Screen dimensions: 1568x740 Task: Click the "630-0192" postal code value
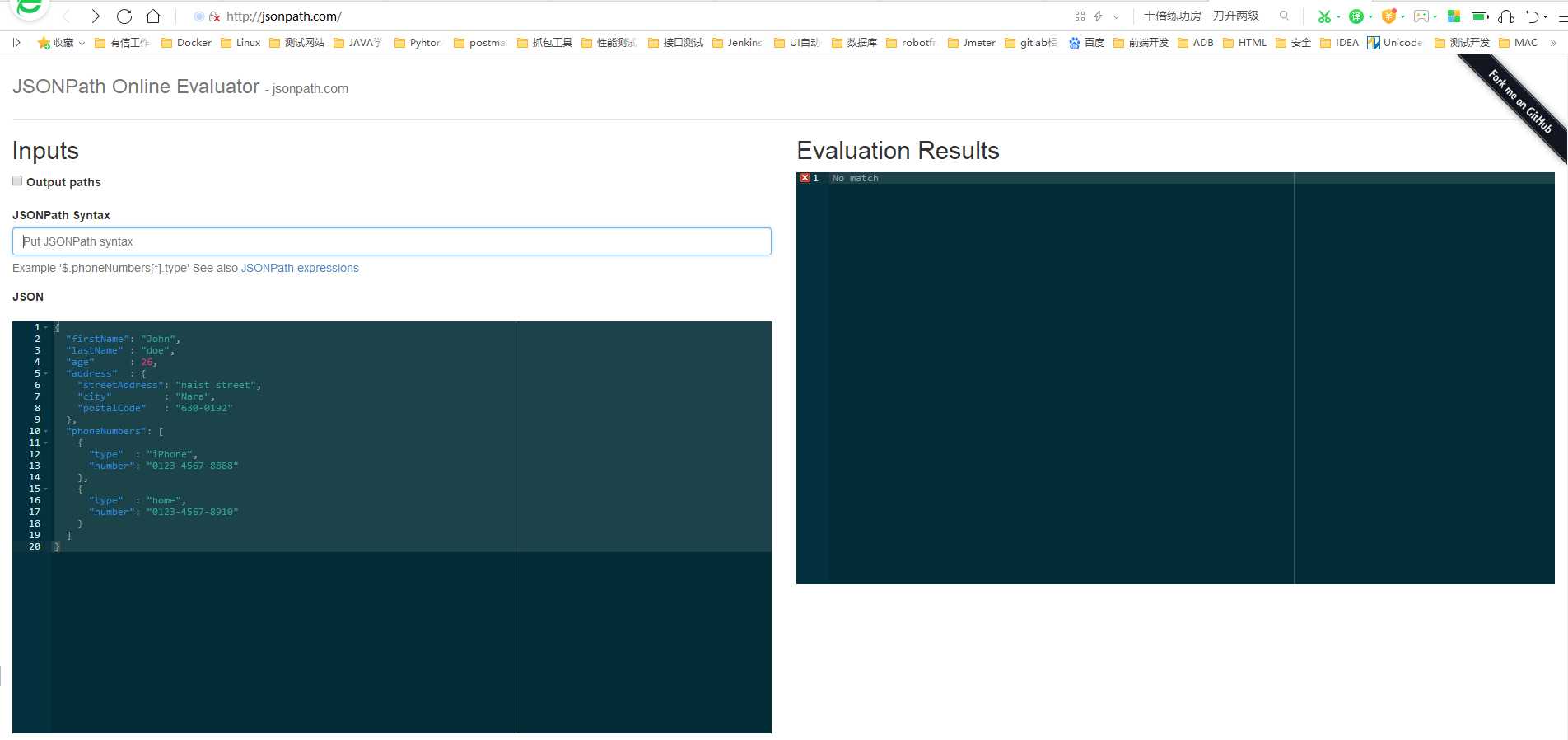[x=204, y=408]
